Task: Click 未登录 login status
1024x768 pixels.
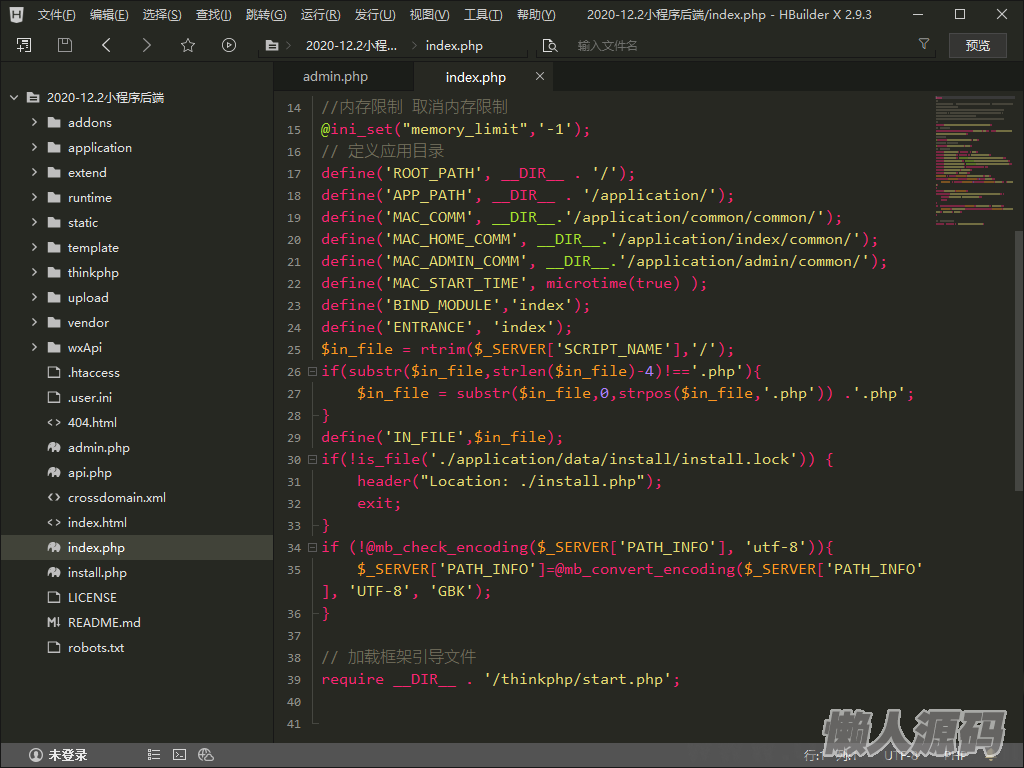Action: [x=58, y=755]
